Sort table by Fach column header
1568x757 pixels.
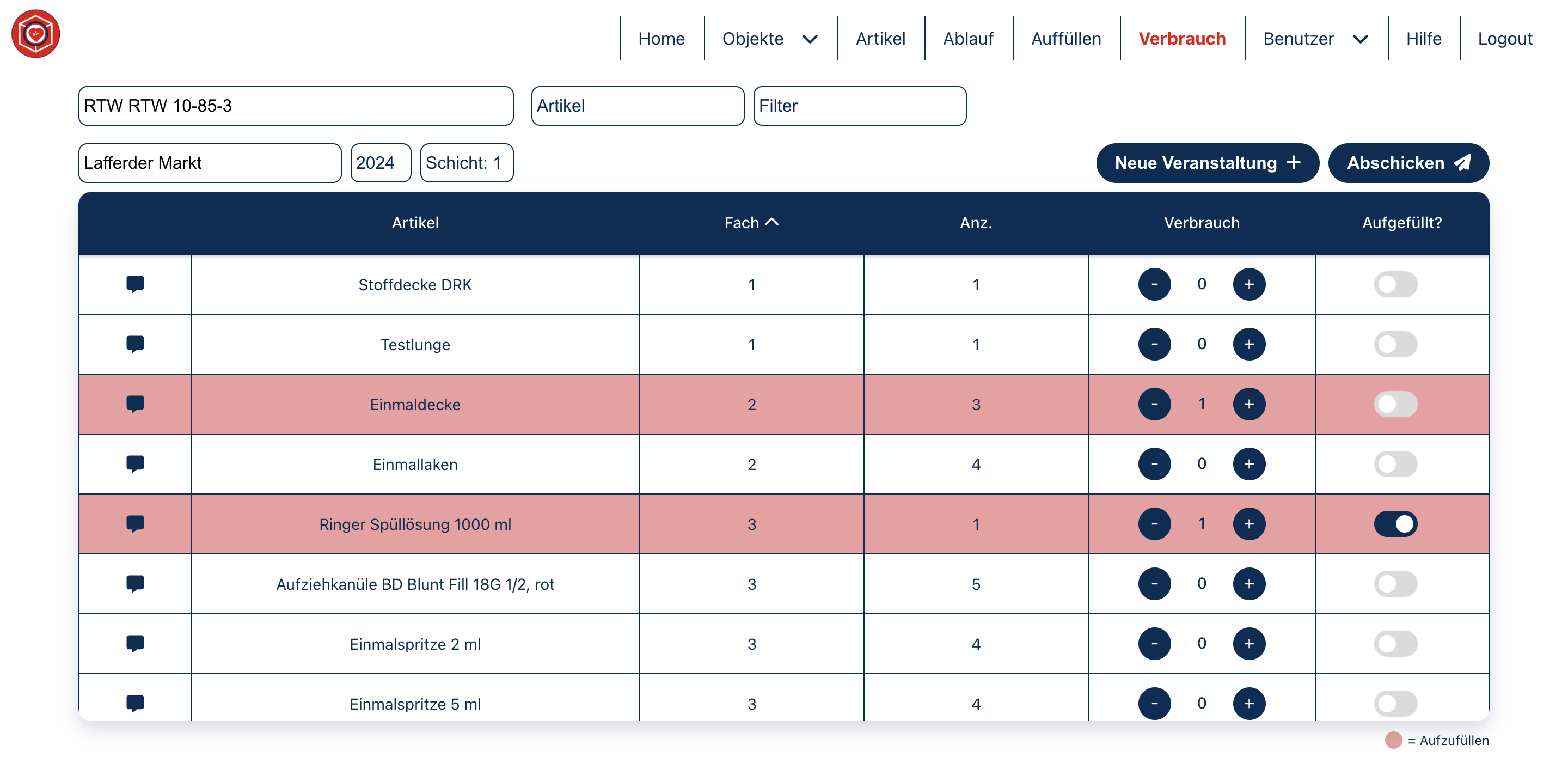point(751,222)
